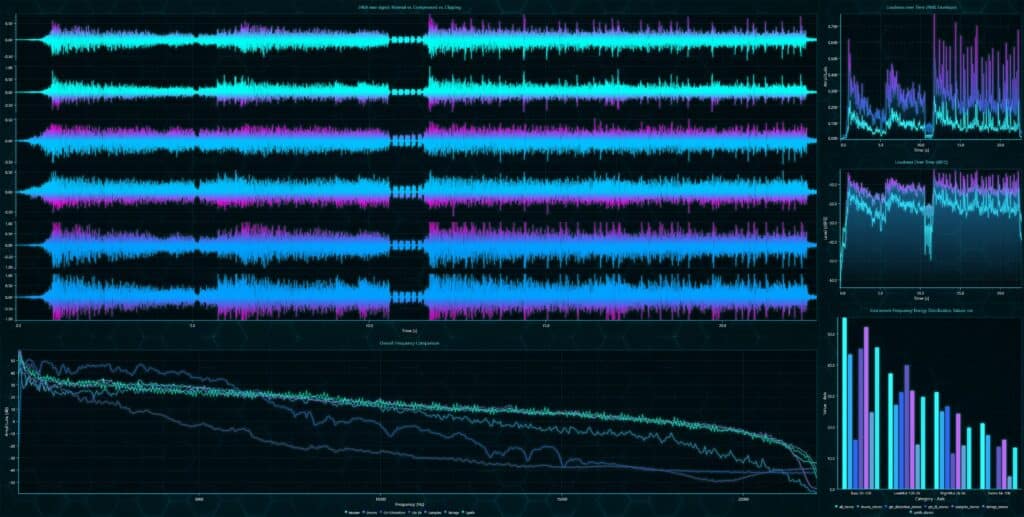This screenshot has height=517, width=1024.
Task: Toggle the Master series in frequency legend
Action: pos(353,512)
